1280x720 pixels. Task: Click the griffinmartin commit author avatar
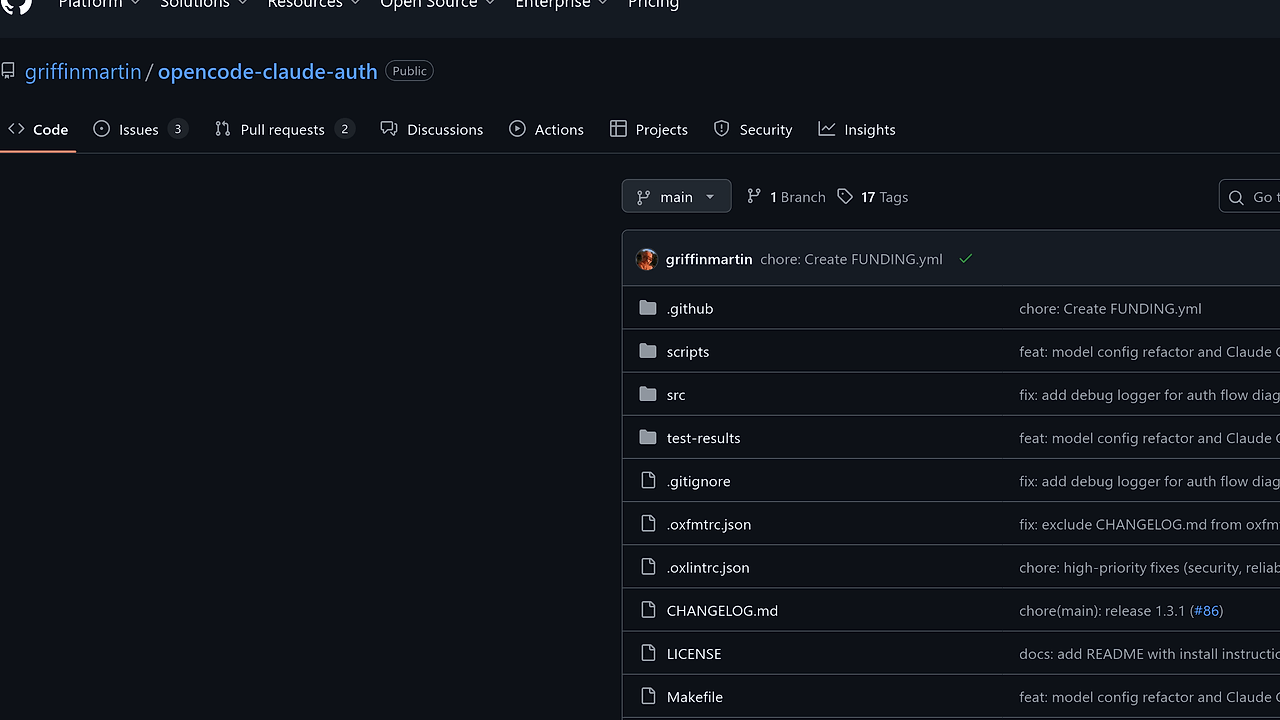(646, 259)
